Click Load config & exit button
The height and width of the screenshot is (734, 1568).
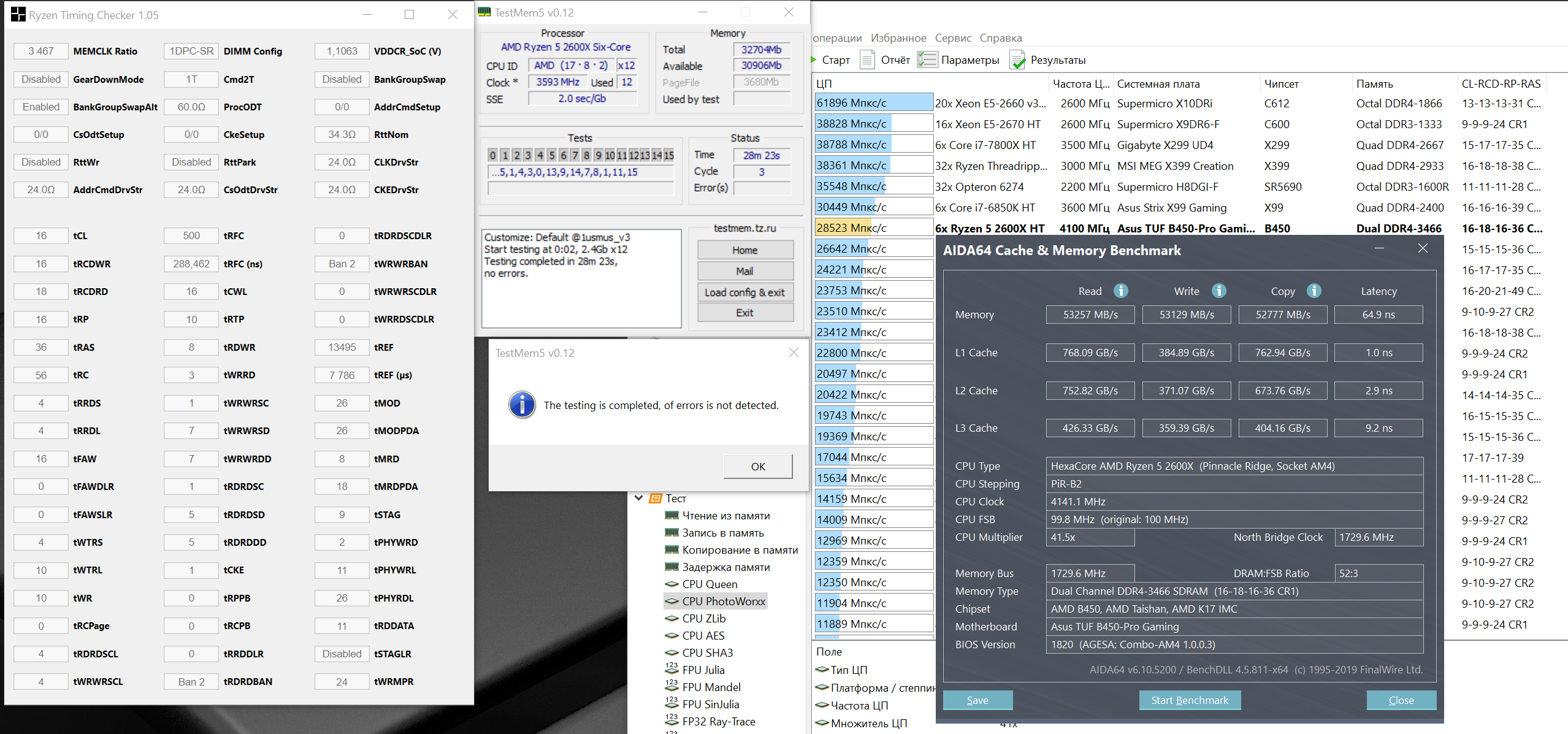tap(744, 292)
